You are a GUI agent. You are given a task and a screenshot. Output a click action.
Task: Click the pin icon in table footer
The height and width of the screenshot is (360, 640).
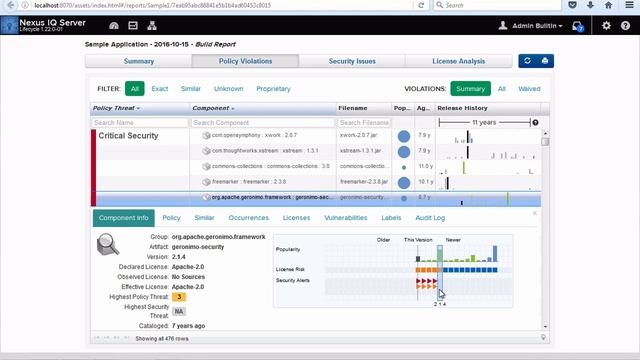[543, 337]
